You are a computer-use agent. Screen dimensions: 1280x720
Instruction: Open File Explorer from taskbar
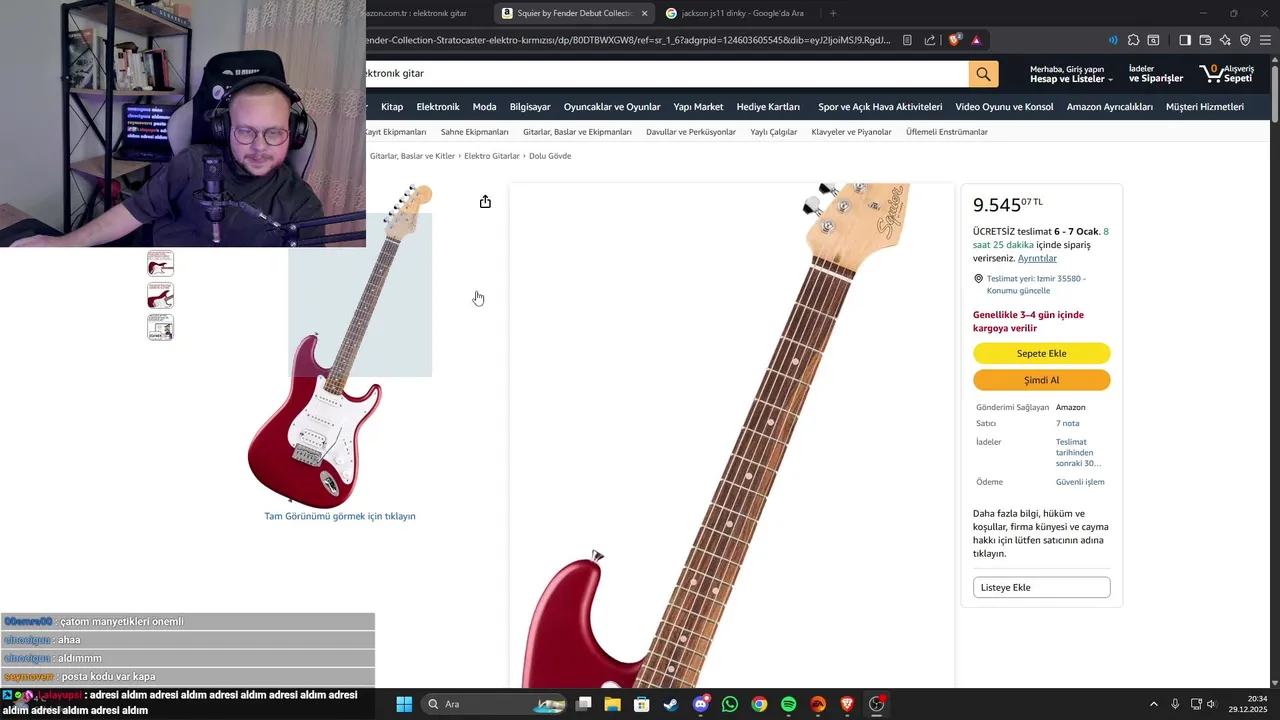click(x=612, y=704)
